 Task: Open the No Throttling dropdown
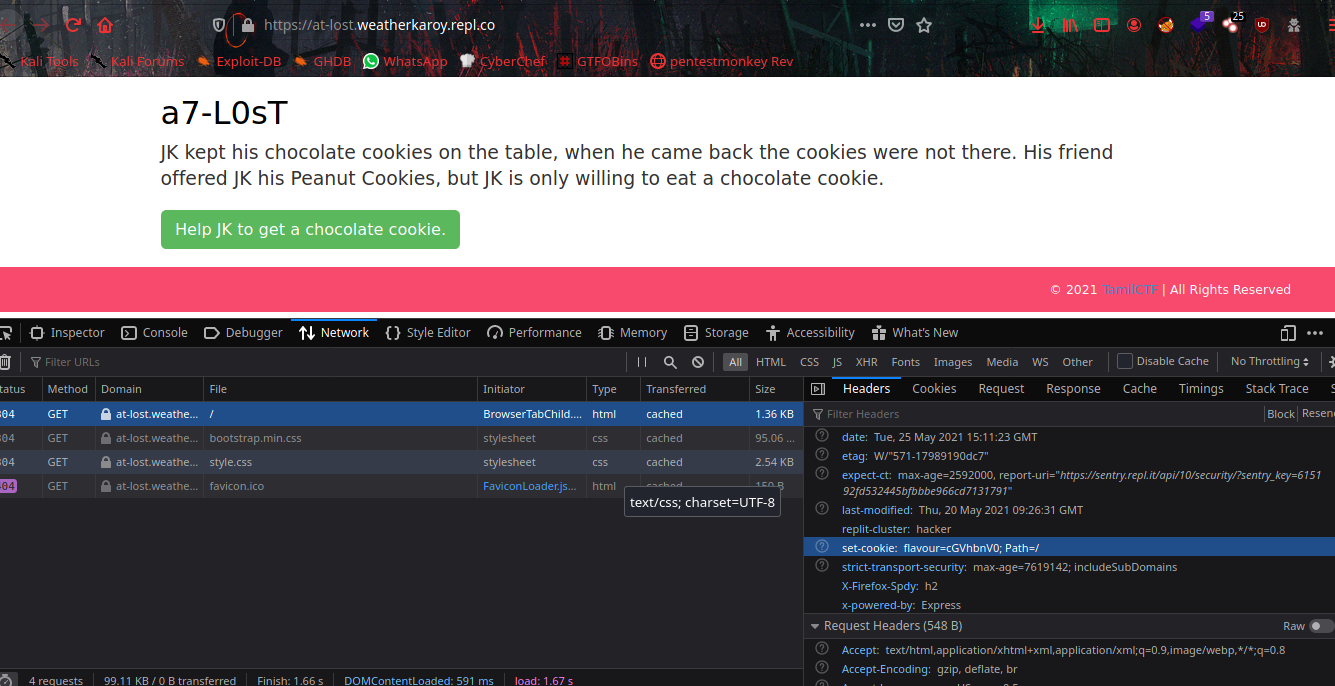pyautogui.click(x=1270, y=361)
